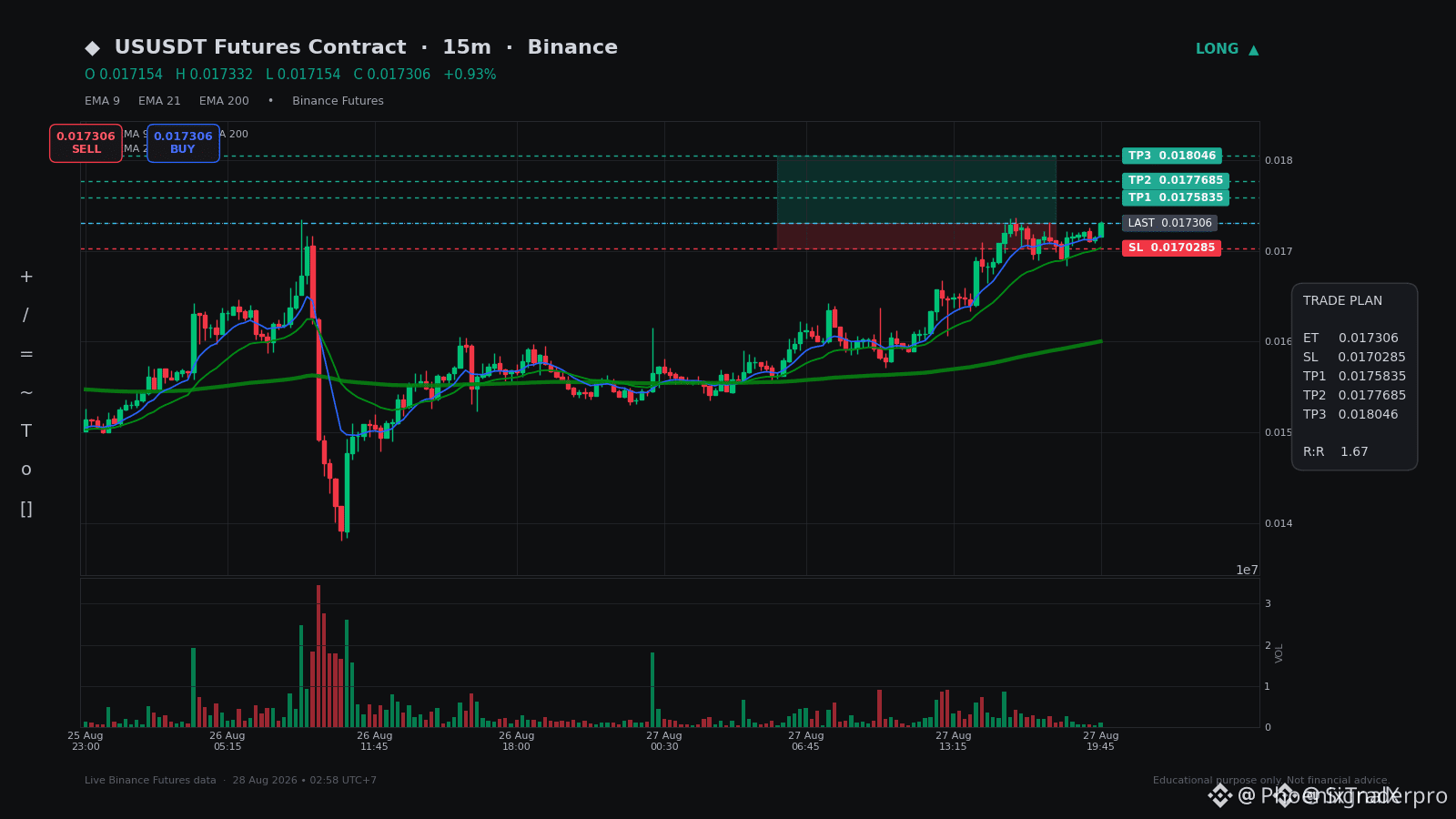1456x819 pixels.
Task: Click the 26 Aug 18:00 time label
Action: click(x=517, y=742)
